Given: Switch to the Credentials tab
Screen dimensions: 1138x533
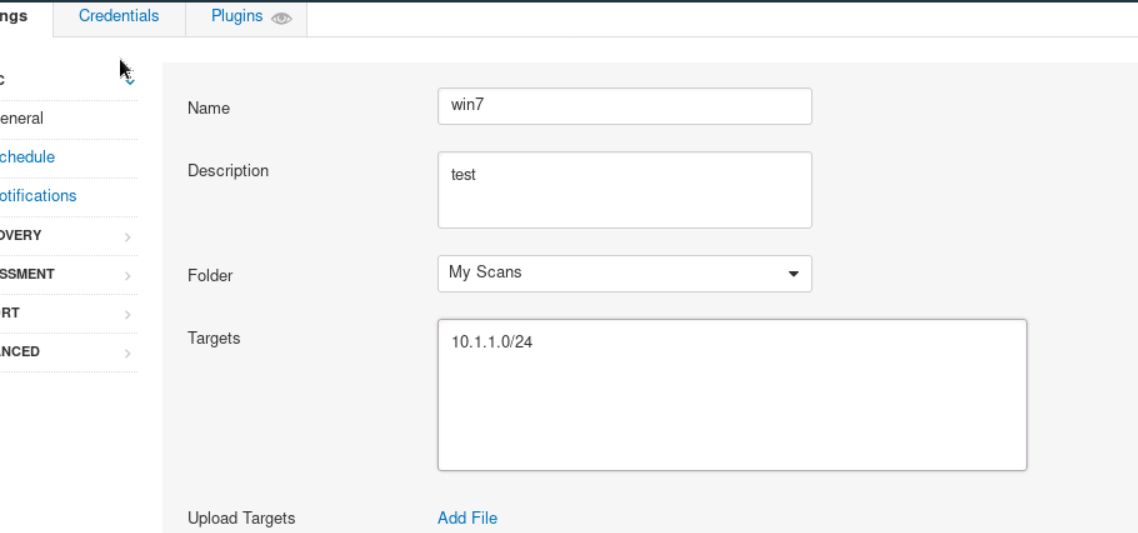Looking at the screenshot, I should tap(119, 16).
